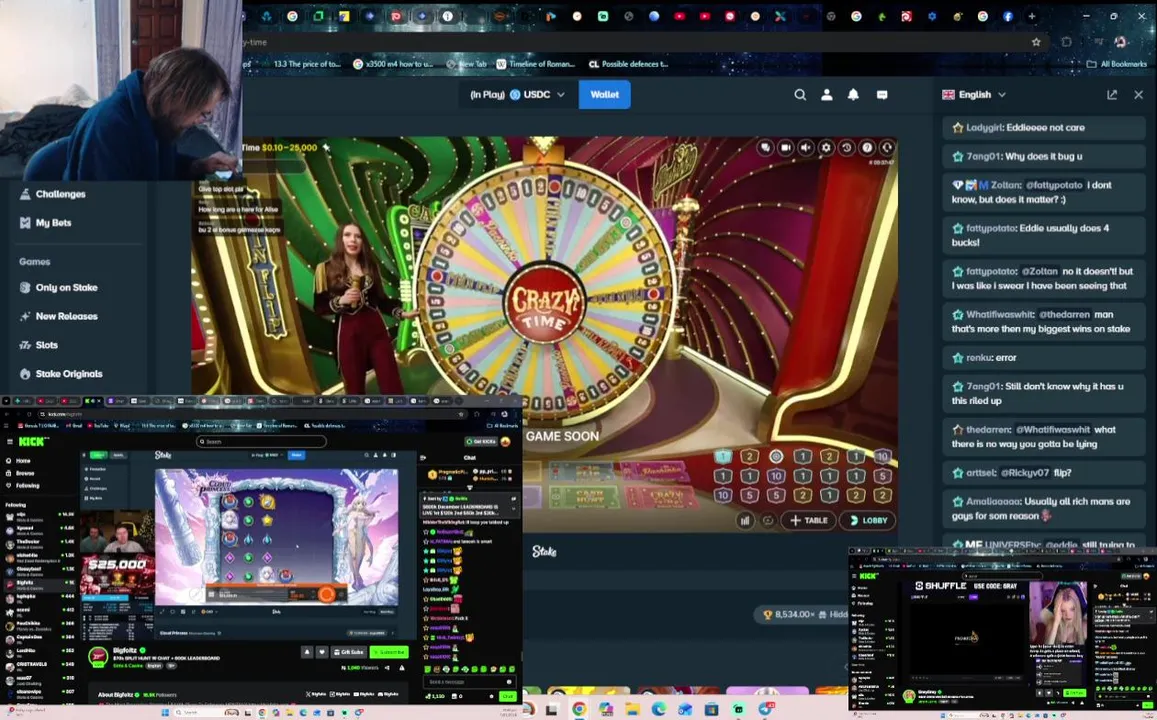Image resolution: width=1157 pixels, height=720 pixels.
Task: Open the 'Timeline of Roman...' bookmark
Action: [x=535, y=64]
